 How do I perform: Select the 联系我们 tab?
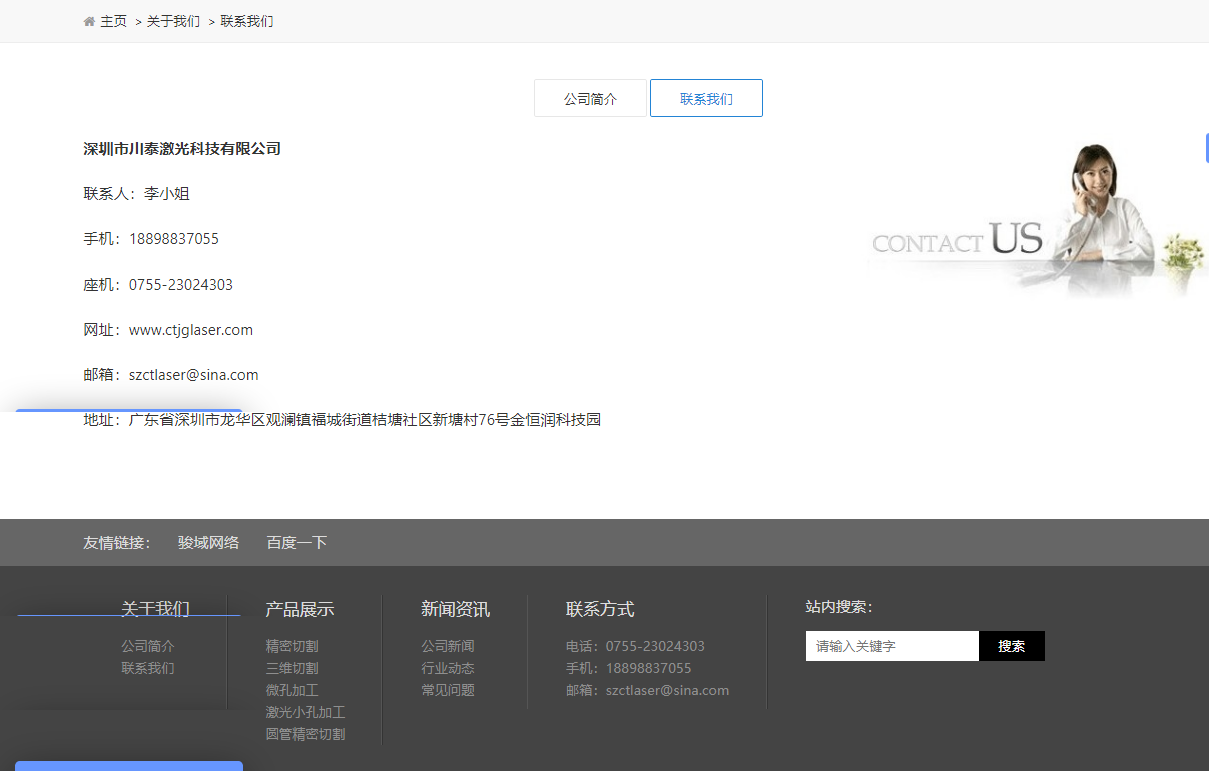pos(706,99)
